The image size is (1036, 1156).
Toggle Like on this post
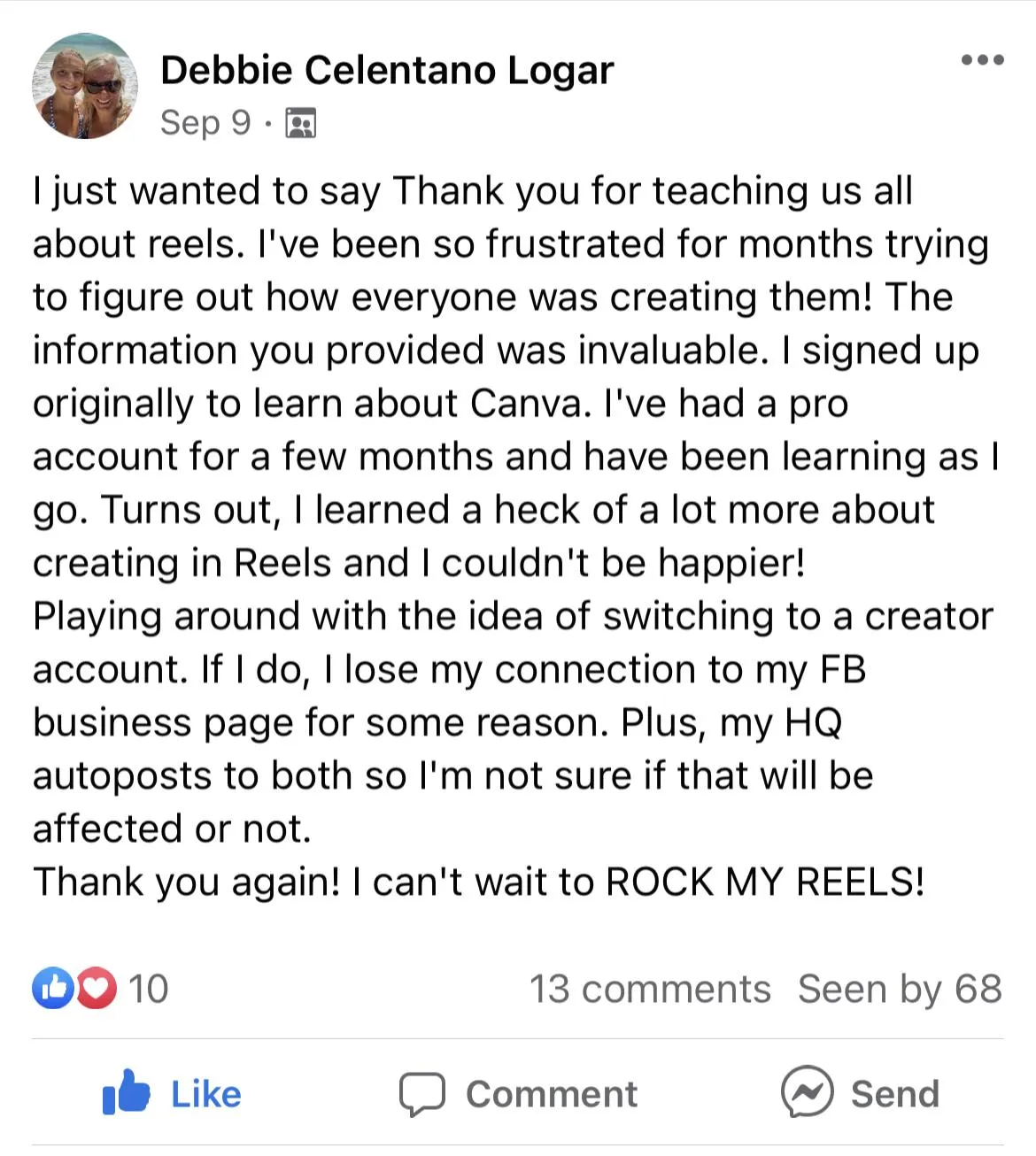(x=173, y=1093)
